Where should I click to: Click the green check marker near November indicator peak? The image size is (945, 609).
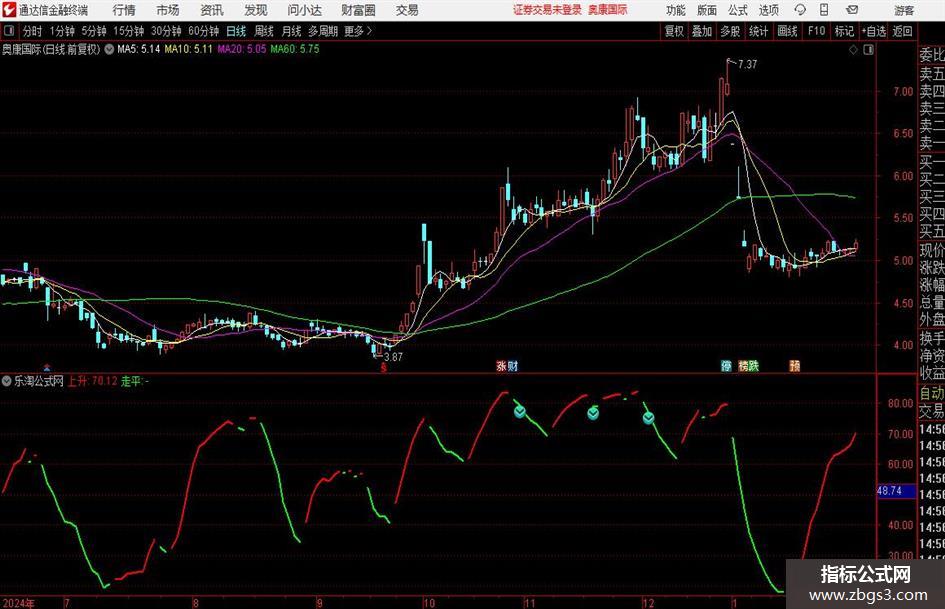coord(520,412)
